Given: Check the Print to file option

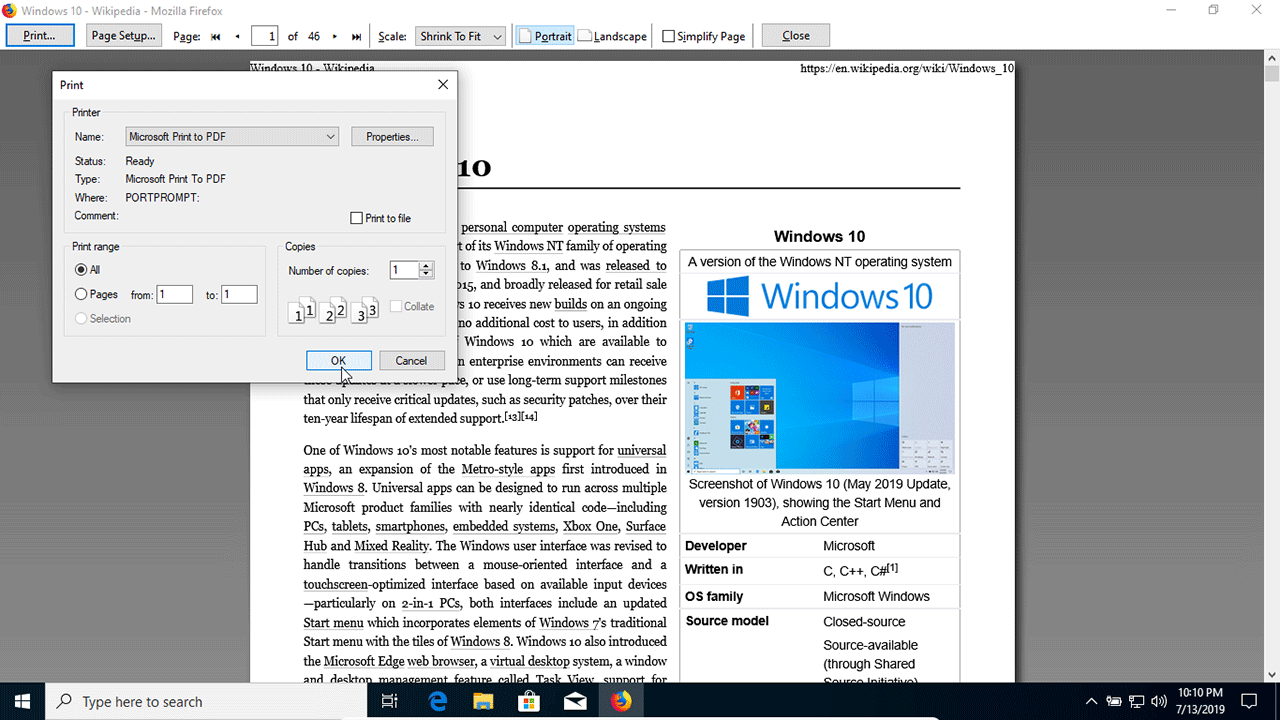Looking at the screenshot, I should pos(356,217).
